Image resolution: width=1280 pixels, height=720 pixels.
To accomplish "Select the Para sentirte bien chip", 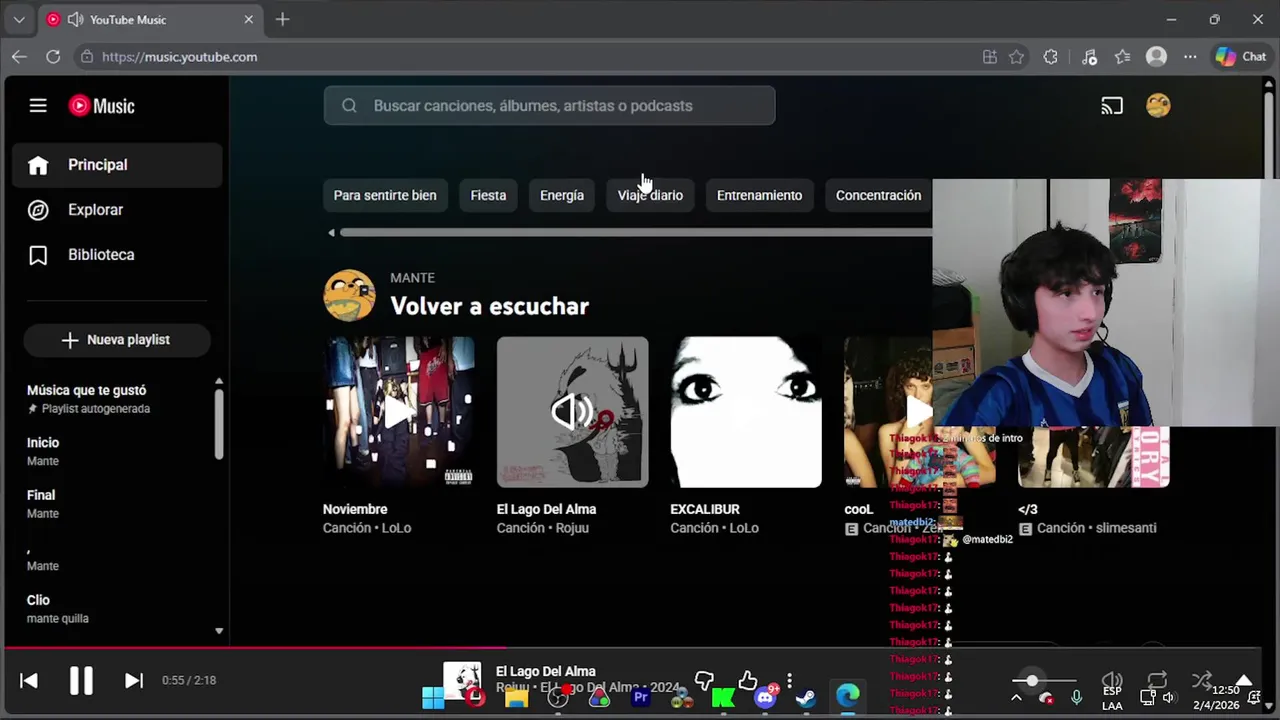I will [385, 195].
